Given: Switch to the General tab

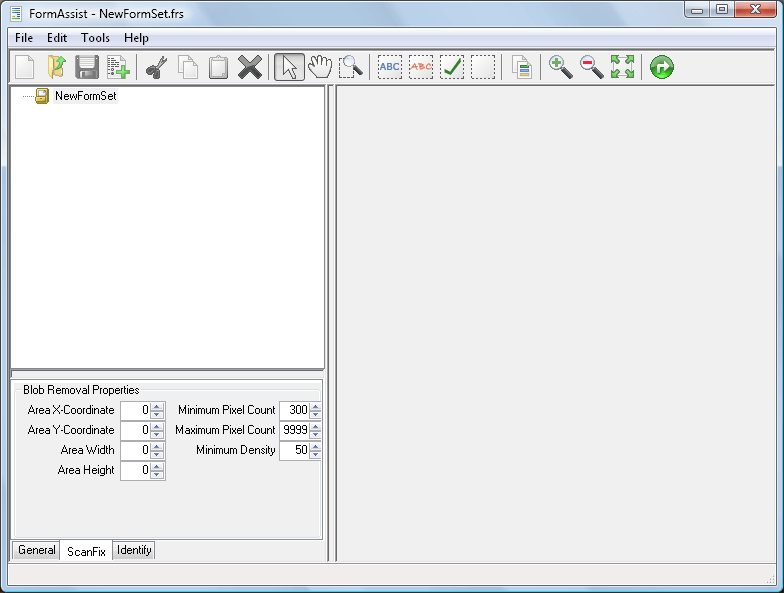Looking at the screenshot, I should [36, 550].
